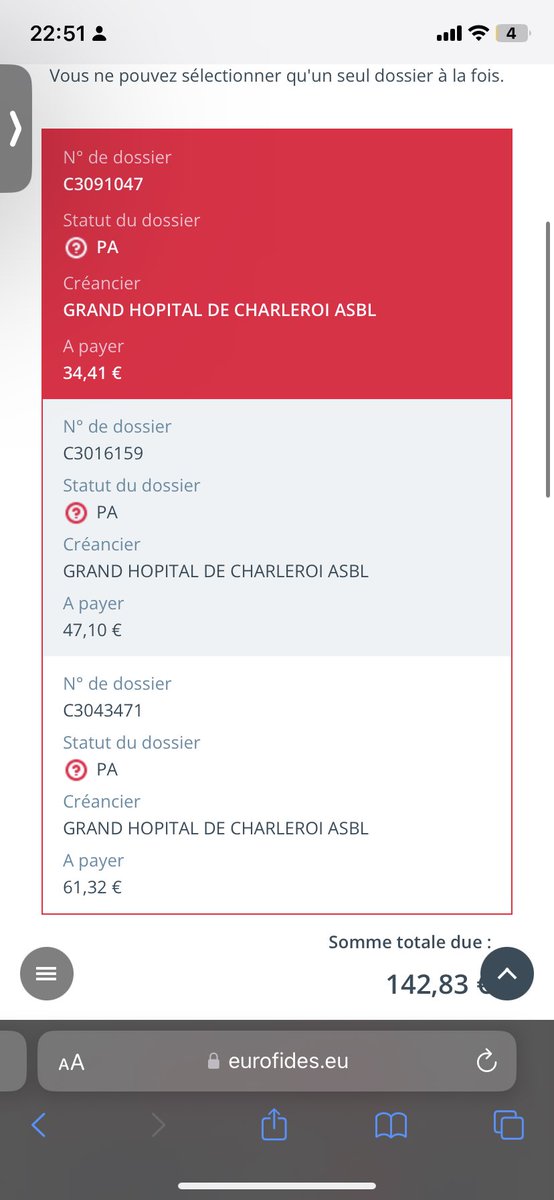Tap the Safari share icon
554x1200 pixels.
[274, 1125]
